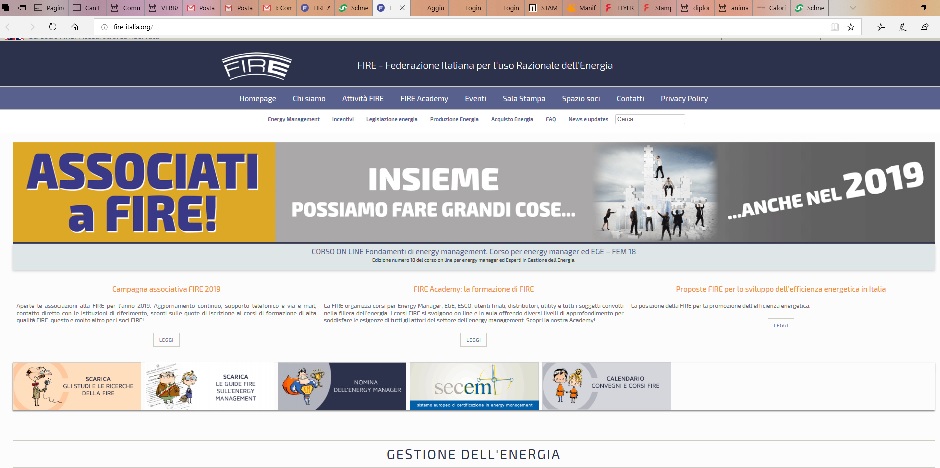Open Calendario convegni e corsi tile
This screenshot has width=940, height=468.
pyautogui.click(x=606, y=386)
